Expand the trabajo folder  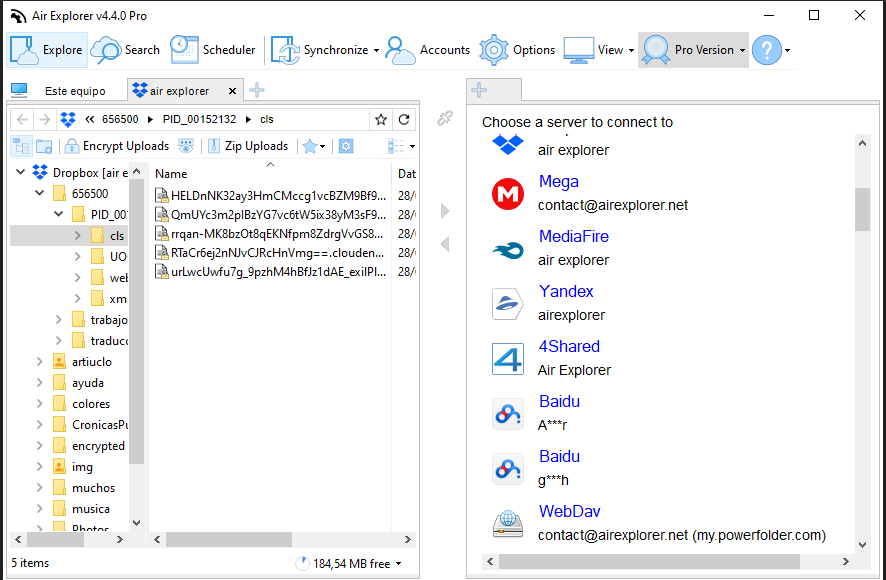pyautogui.click(x=58, y=320)
